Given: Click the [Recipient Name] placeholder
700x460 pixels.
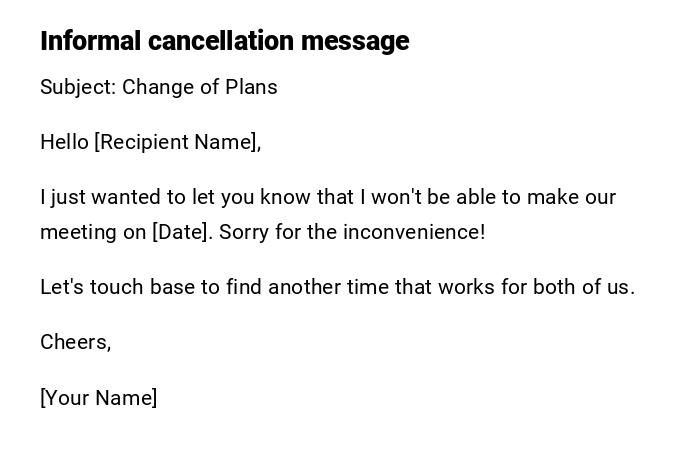Looking at the screenshot, I should click(177, 142).
